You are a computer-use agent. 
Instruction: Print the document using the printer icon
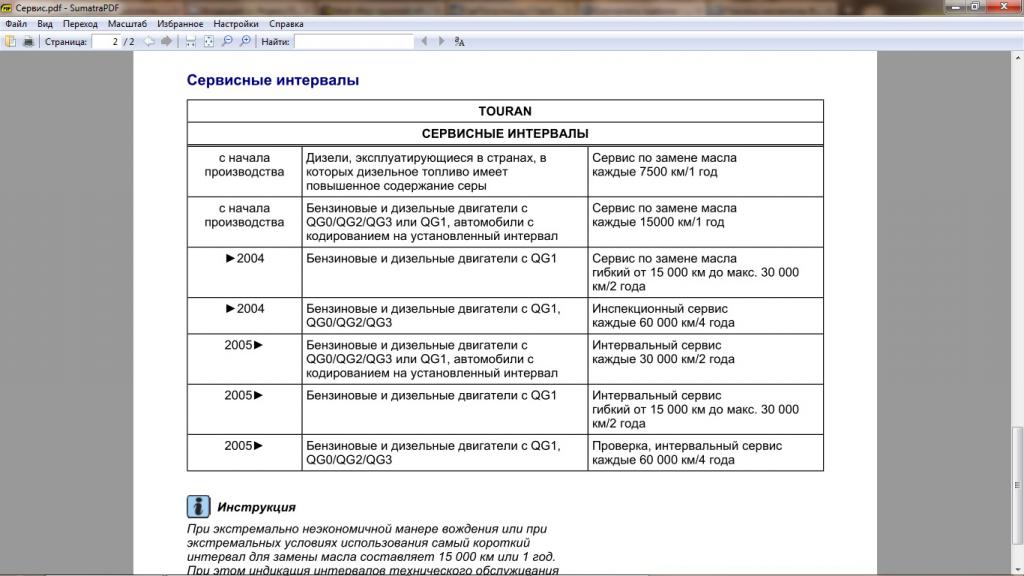28,42
